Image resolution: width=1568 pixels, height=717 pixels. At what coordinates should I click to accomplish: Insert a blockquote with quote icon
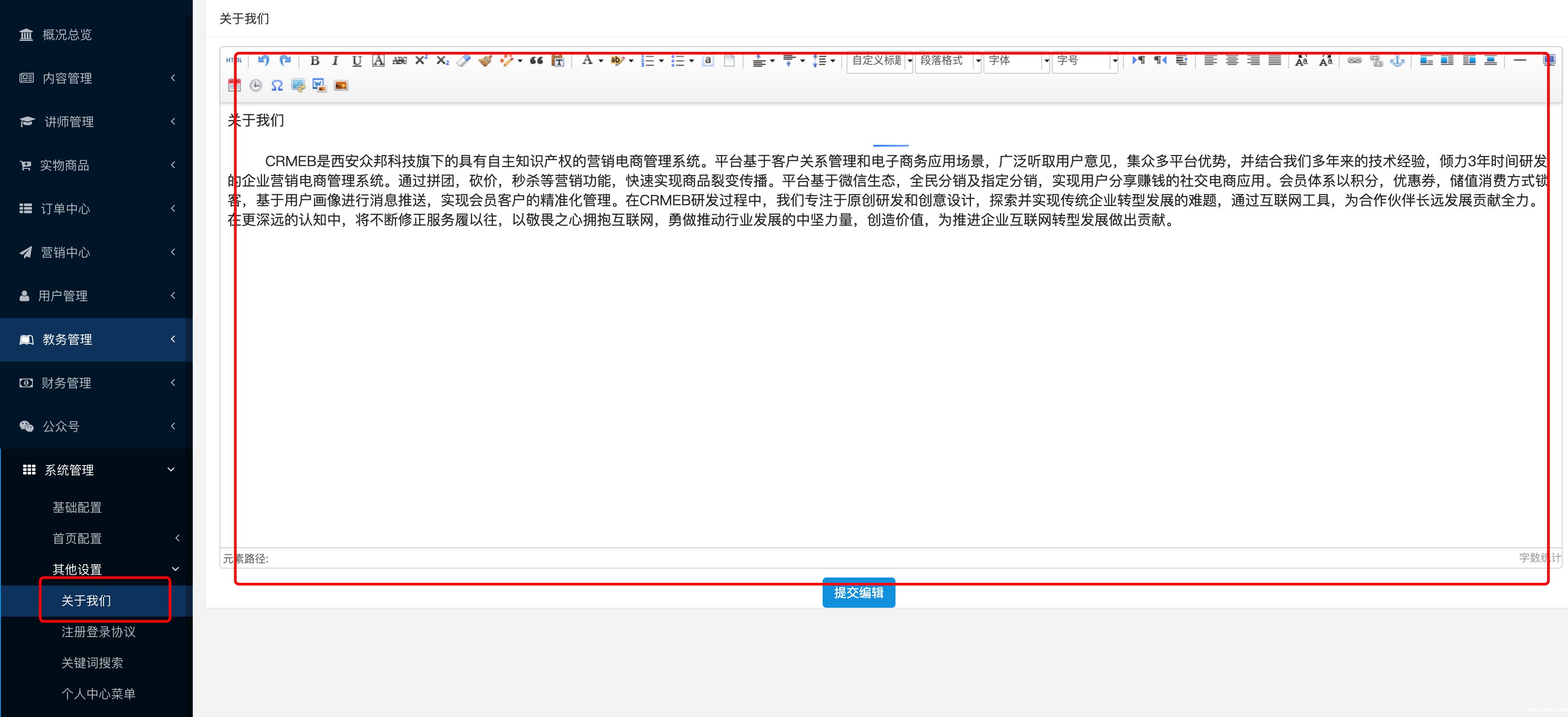[x=536, y=60]
